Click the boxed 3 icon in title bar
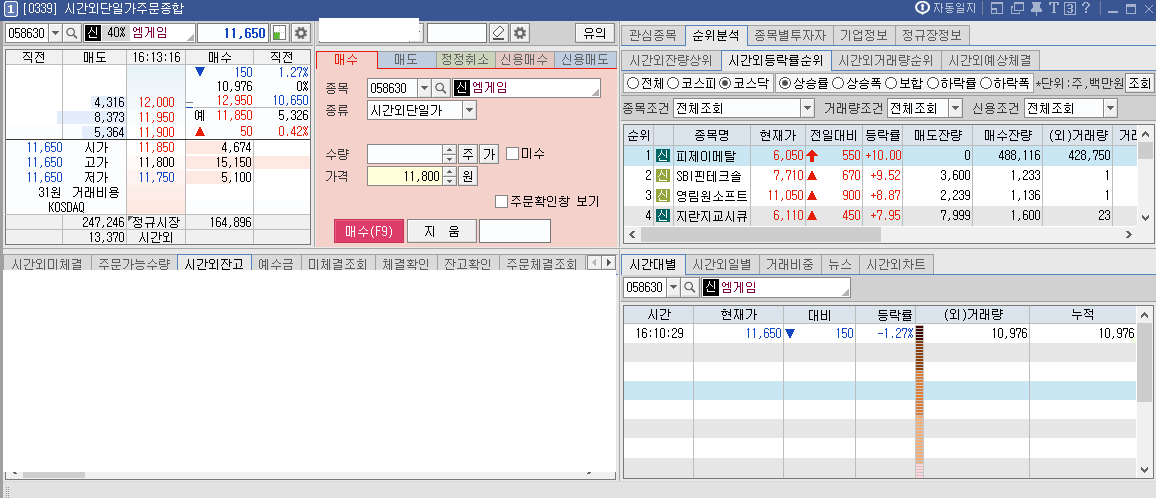The image size is (1156, 498). point(1069,9)
